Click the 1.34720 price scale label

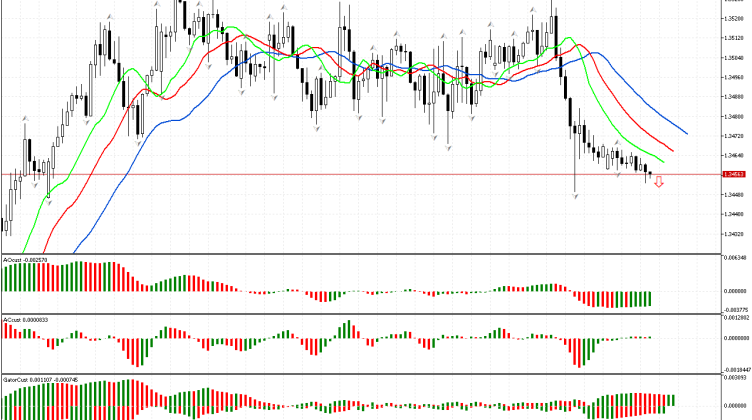tap(735, 136)
